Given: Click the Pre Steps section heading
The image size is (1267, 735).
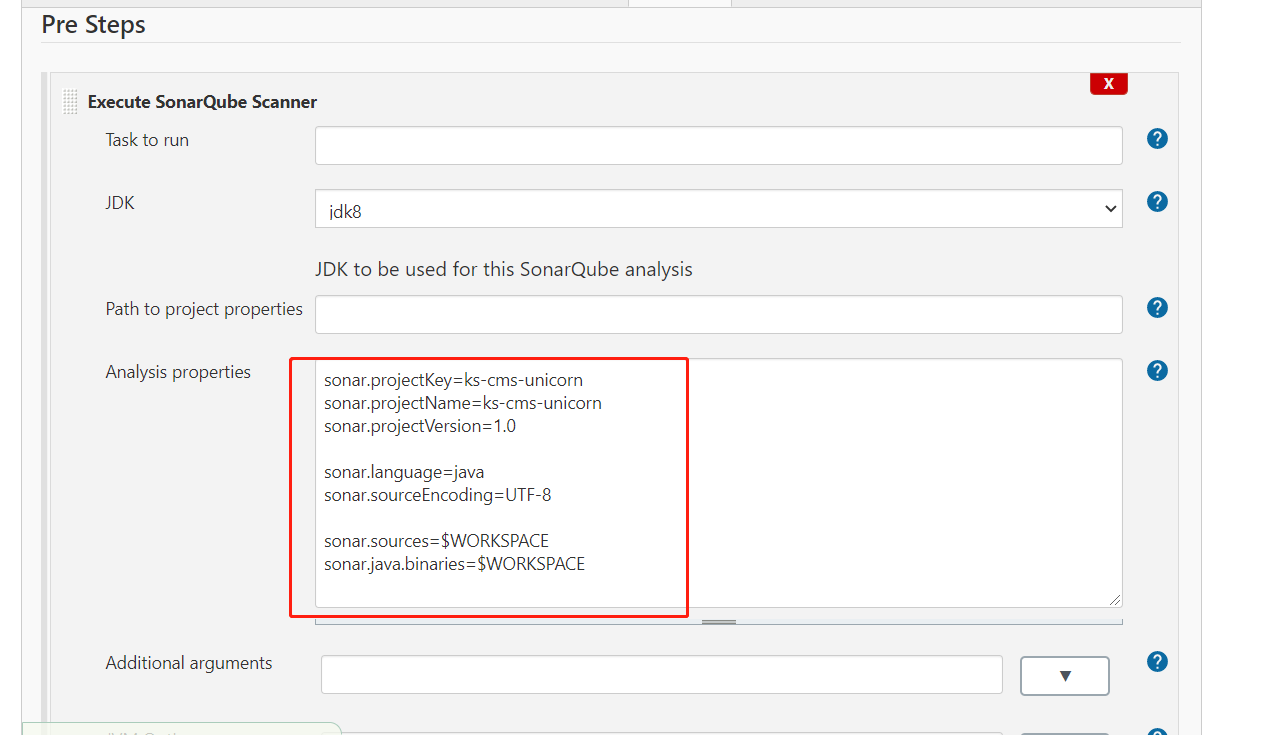Looking at the screenshot, I should (x=94, y=25).
